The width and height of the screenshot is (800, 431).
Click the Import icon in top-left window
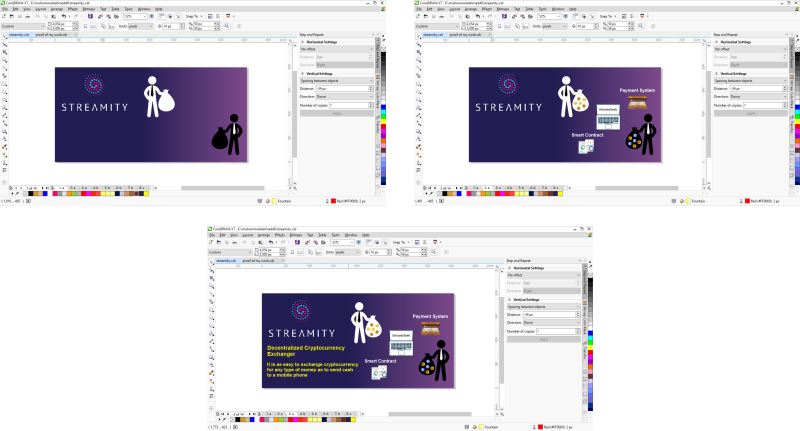100,16
